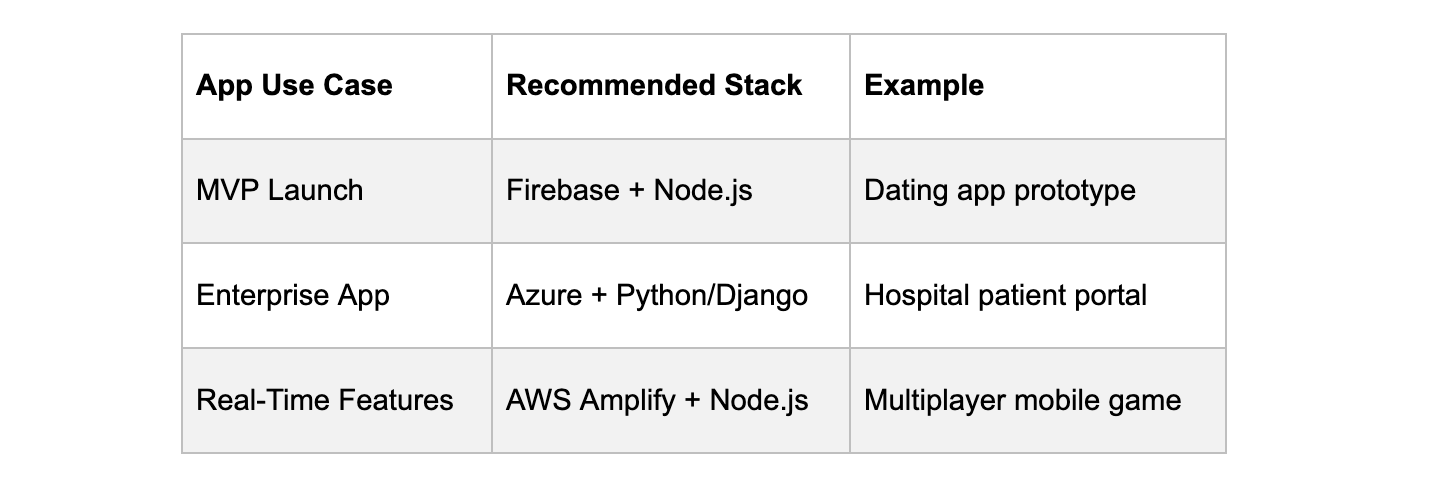1452x484 pixels.
Task: Select the Azure + Python/Django cell
Action: coord(671,296)
